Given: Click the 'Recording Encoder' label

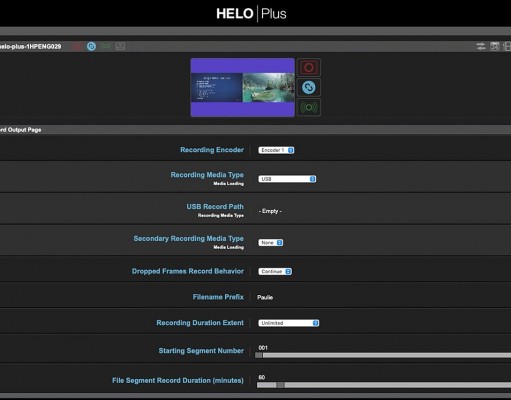Looking at the screenshot, I should [x=212, y=150].
